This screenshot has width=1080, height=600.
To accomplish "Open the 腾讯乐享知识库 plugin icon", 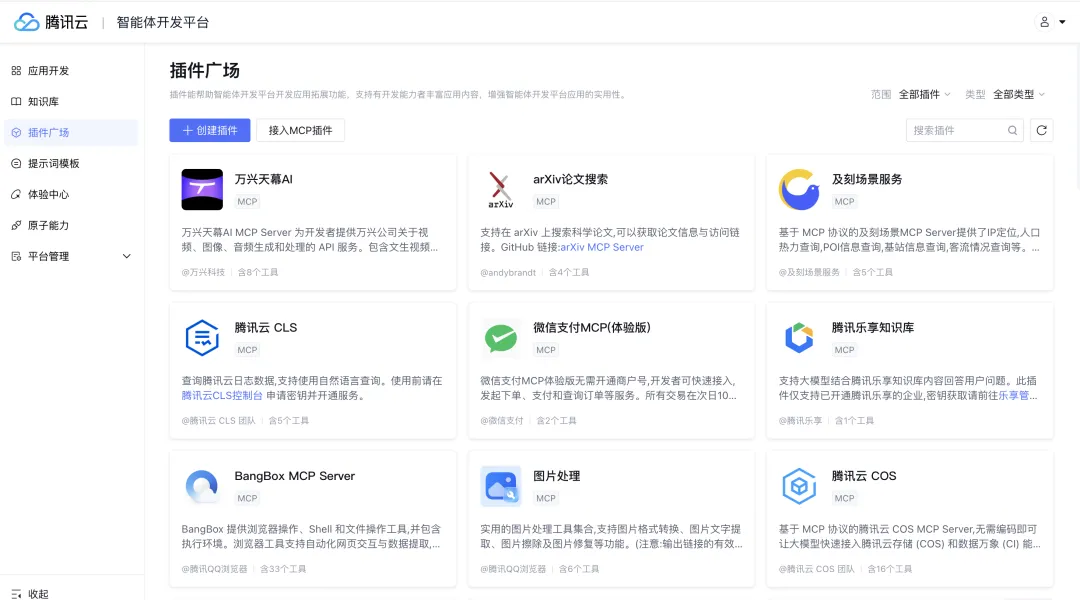I will coord(799,338).
